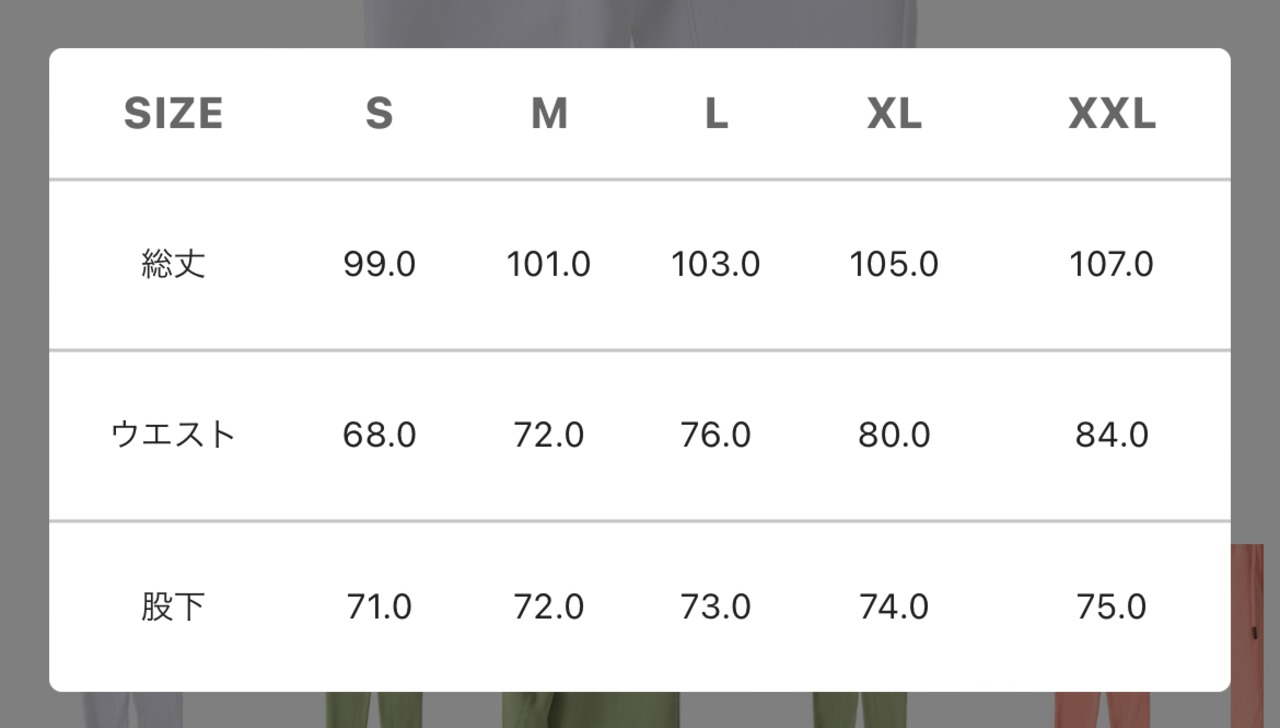This screenshot has width=1280, height=728.
Task: Click the 84.0 waist value for XXL
Action: point(1112,436)
